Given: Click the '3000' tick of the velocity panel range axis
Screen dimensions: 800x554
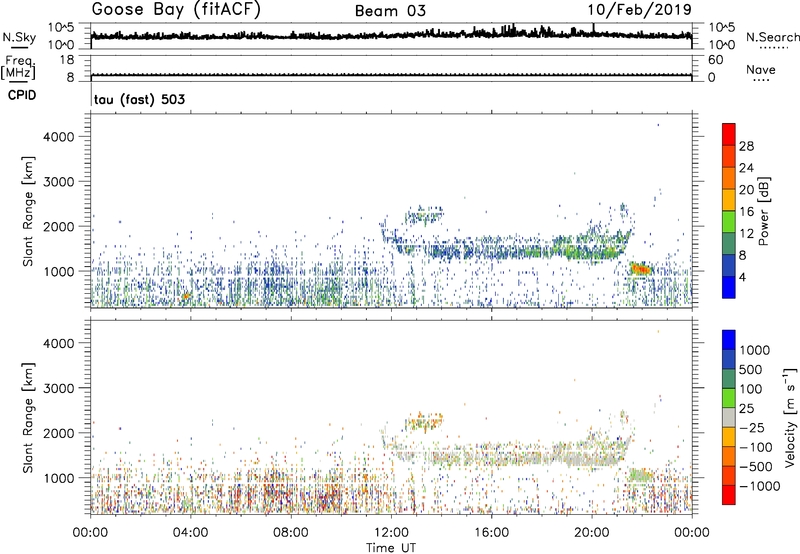Looking at the screenshot, I should click(x=59, y=388).
